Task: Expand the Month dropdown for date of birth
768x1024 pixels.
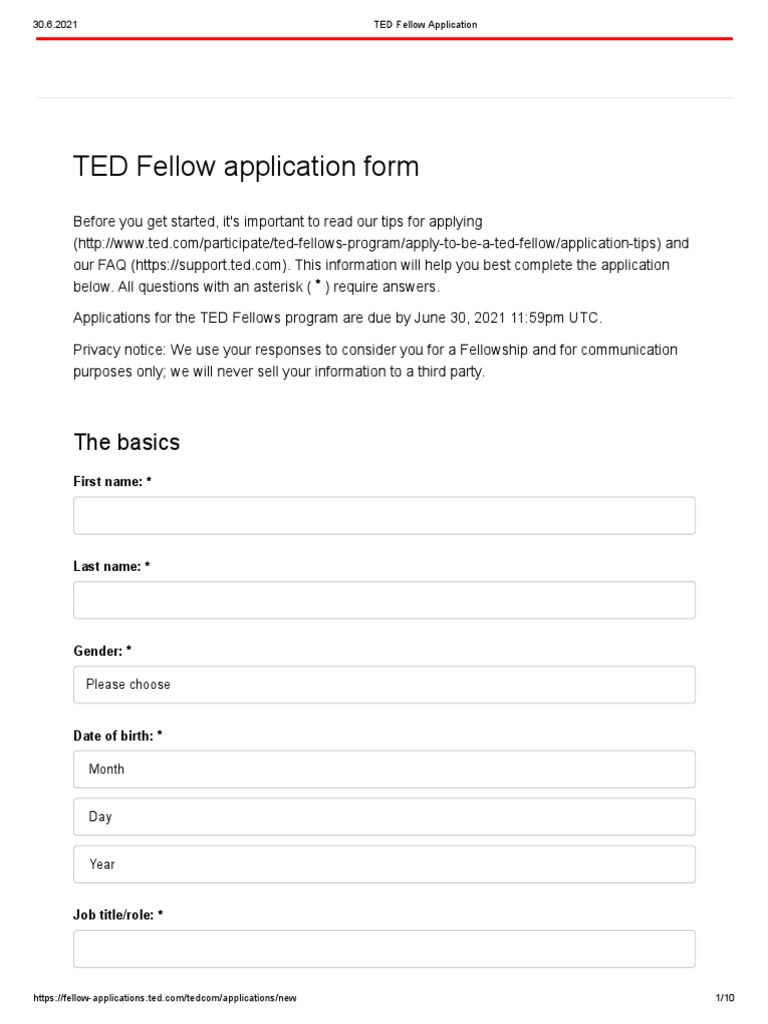Action: pos(384,769)
